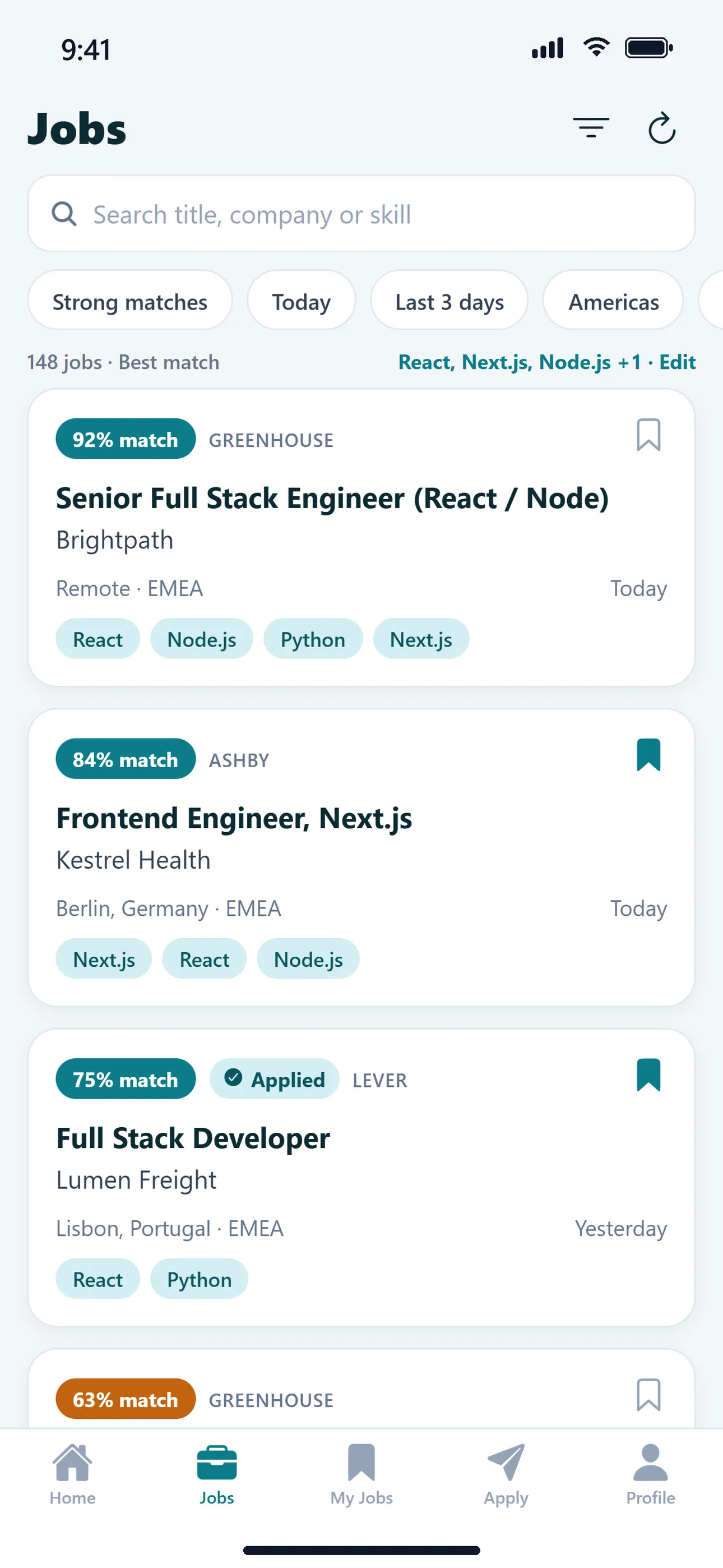Tap the 84% match badge

[x=126, y=759]
